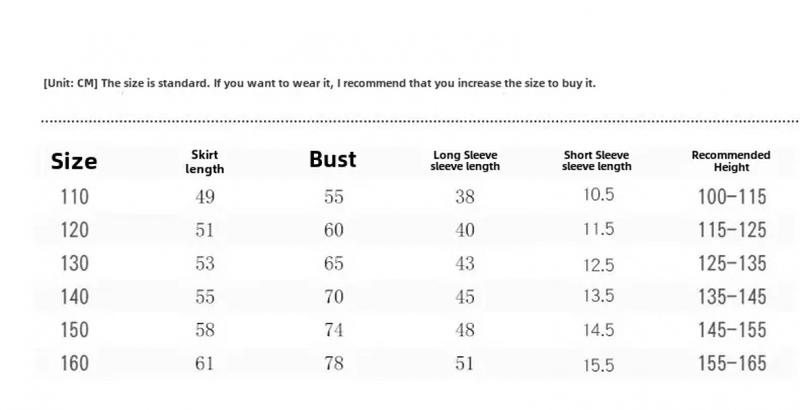
Task: Click long sleeve value 43
Action: coord(465,264)
